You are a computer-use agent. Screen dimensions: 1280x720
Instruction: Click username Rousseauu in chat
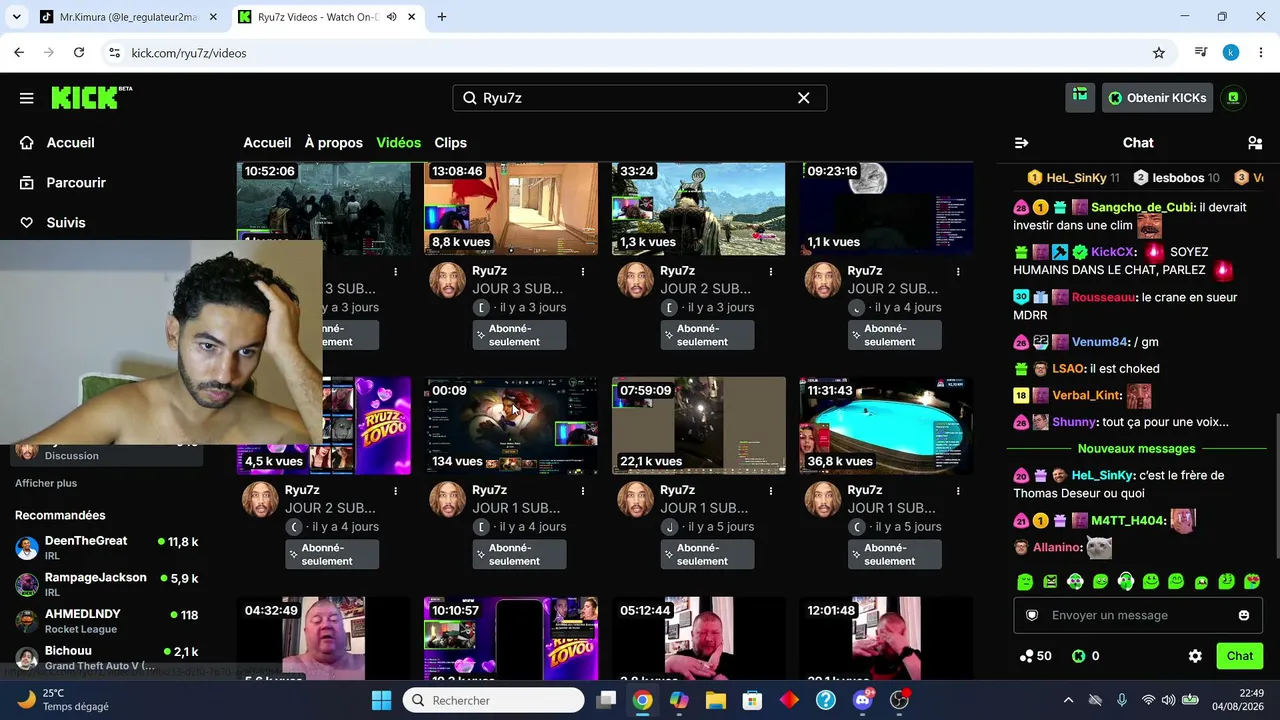1105,297
